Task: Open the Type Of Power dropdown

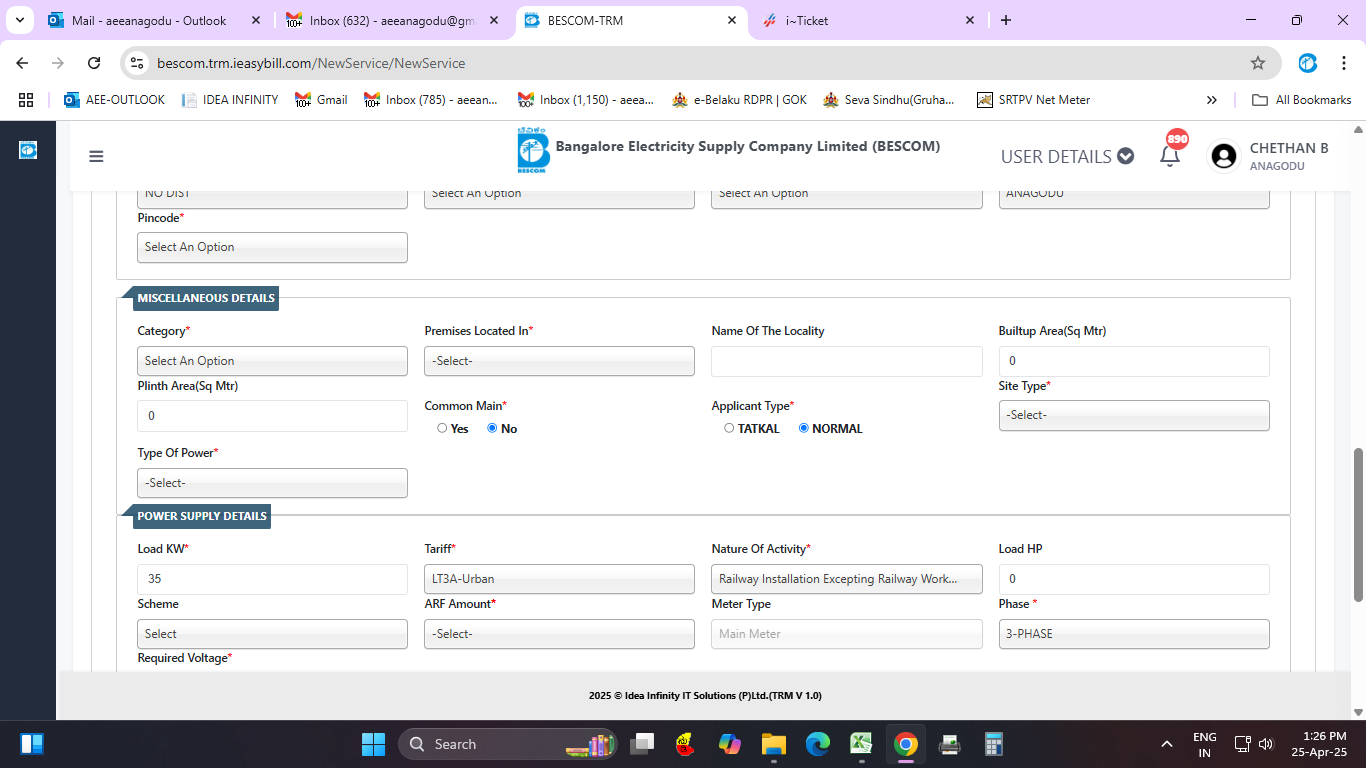Action: coord(272,483)
